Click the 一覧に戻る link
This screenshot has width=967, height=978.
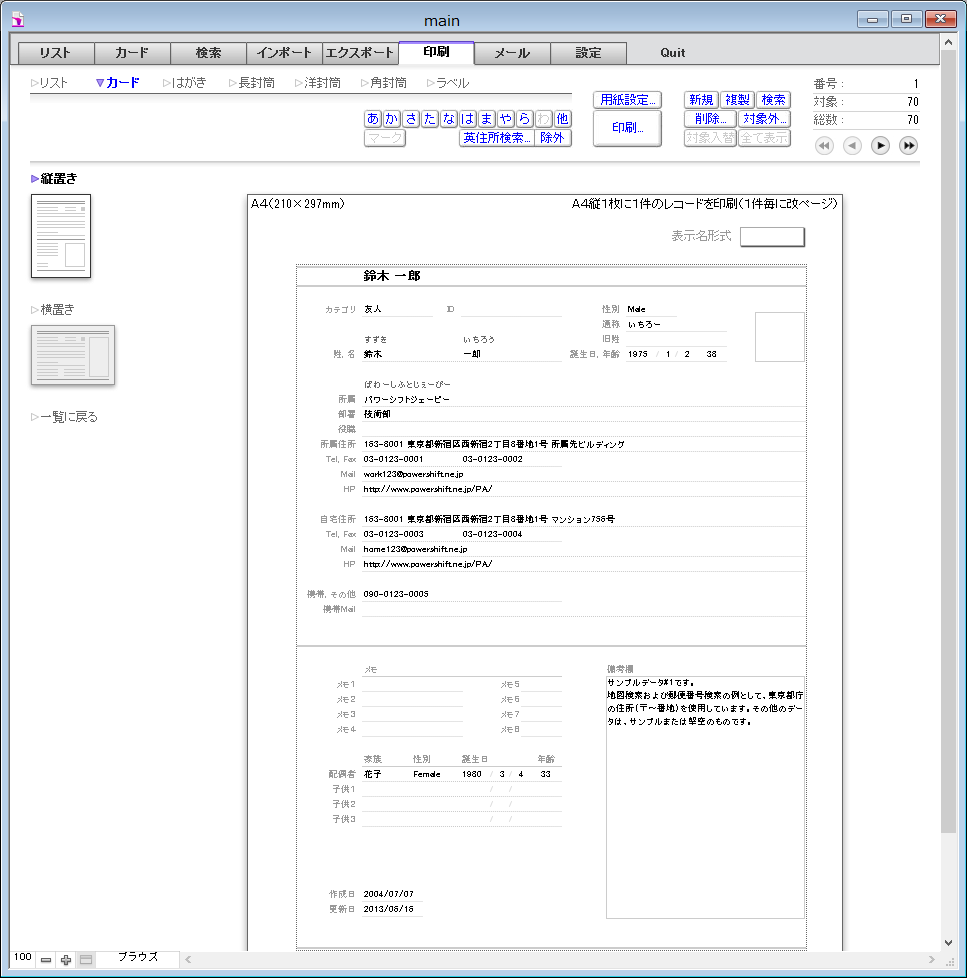68,417
